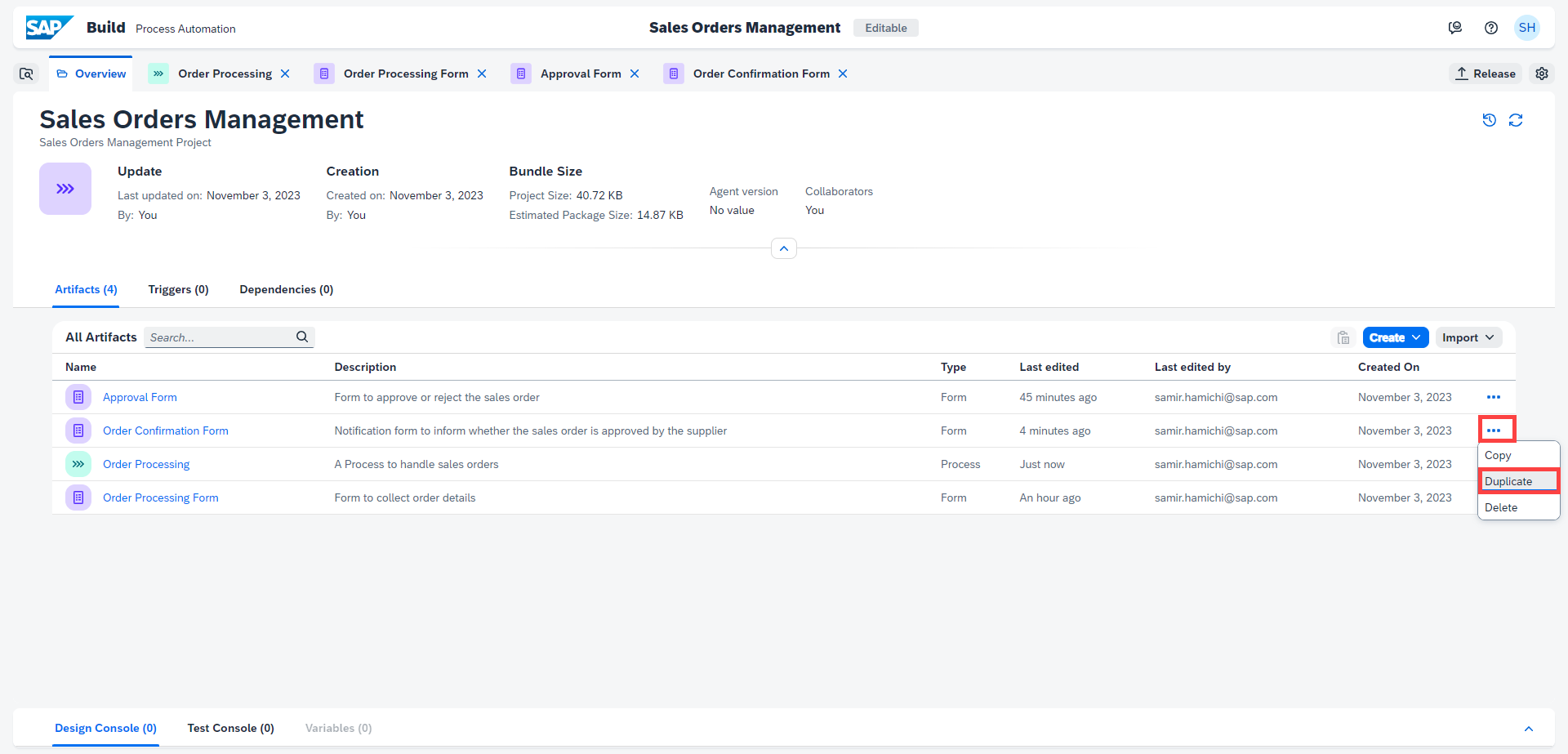Expand the bottom console panel
Viewport: 1568px width, 754px height.
pyautogui.click(x=1529, y=729)
